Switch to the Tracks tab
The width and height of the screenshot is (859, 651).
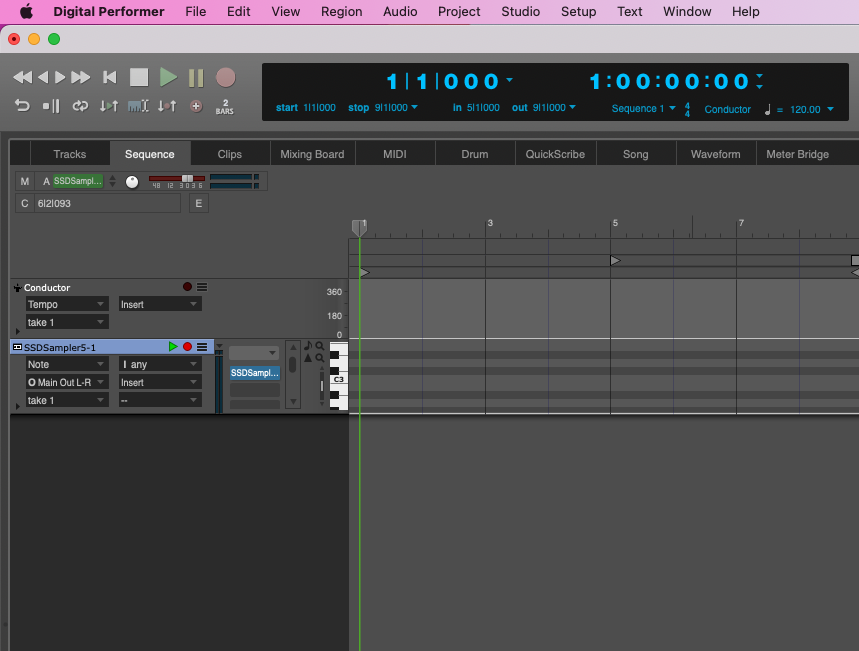pyautogui.click(x=70, y=154)
